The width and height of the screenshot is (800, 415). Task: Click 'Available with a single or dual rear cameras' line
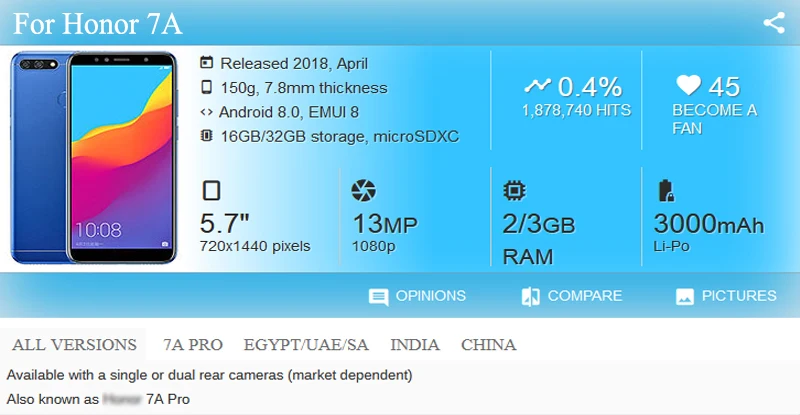point(209,375)
